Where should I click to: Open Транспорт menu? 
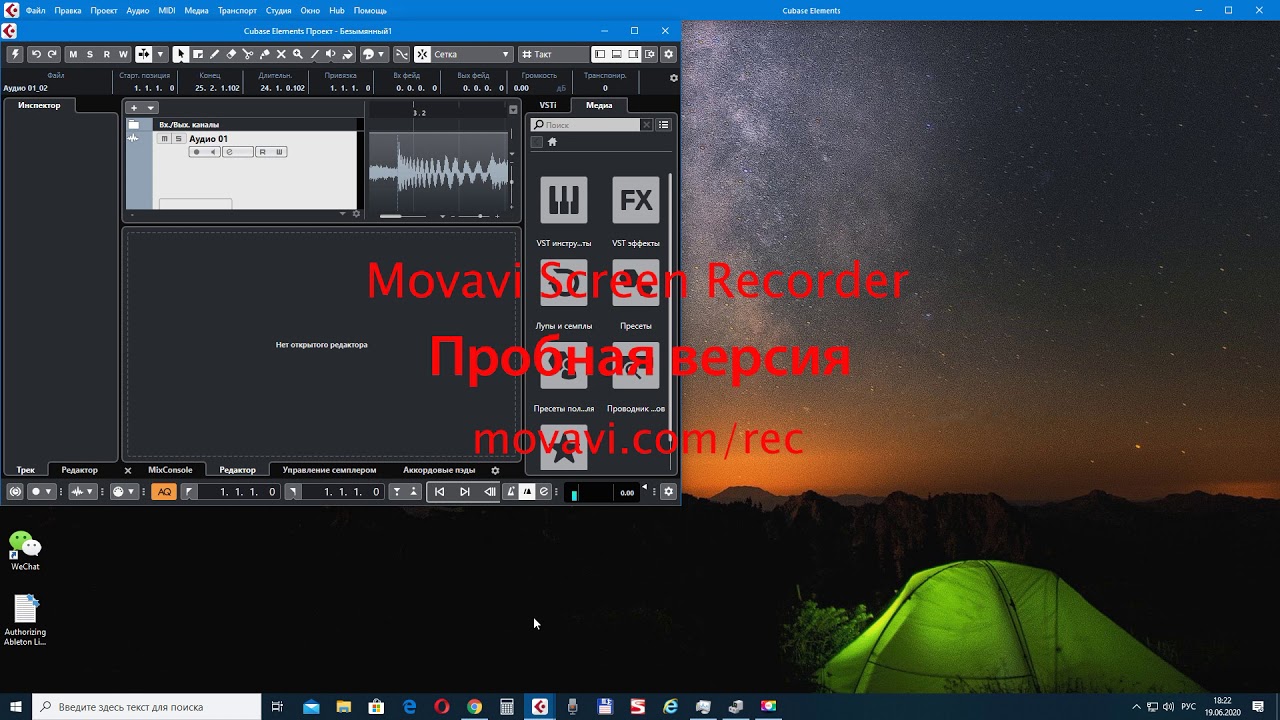tap(237, 10)
